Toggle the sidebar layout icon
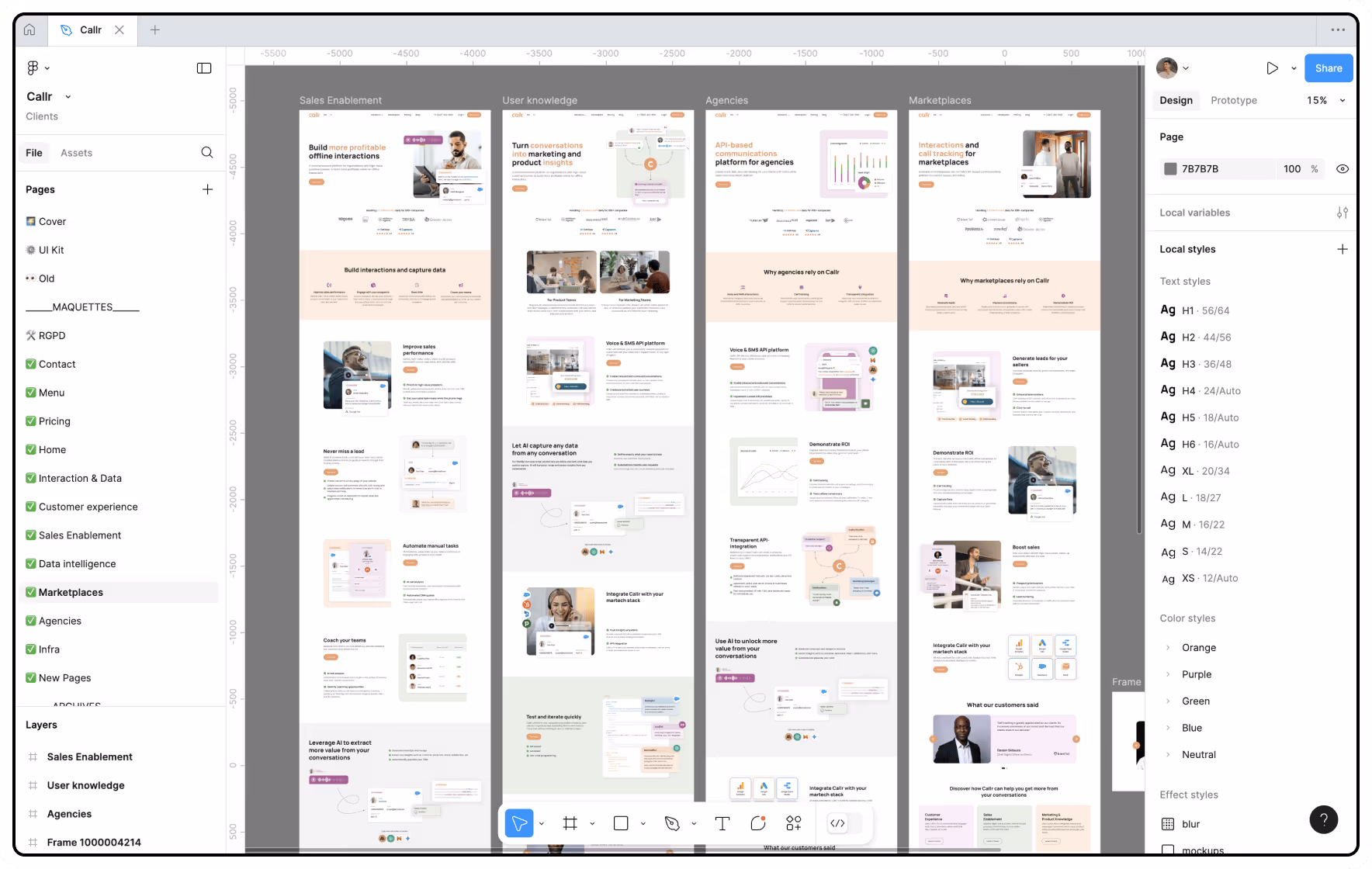Screen dimensions: 1372x869 [204, 68]
